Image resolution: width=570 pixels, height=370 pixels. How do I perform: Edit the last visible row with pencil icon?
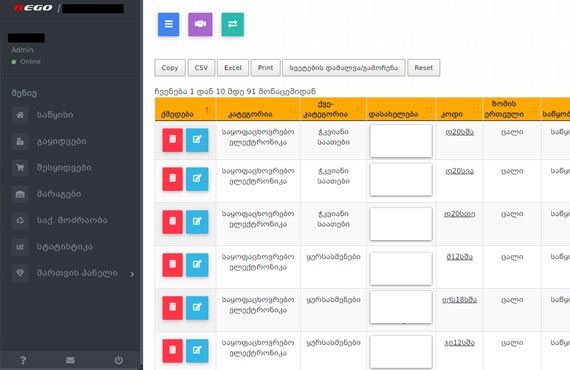[197, 351]
